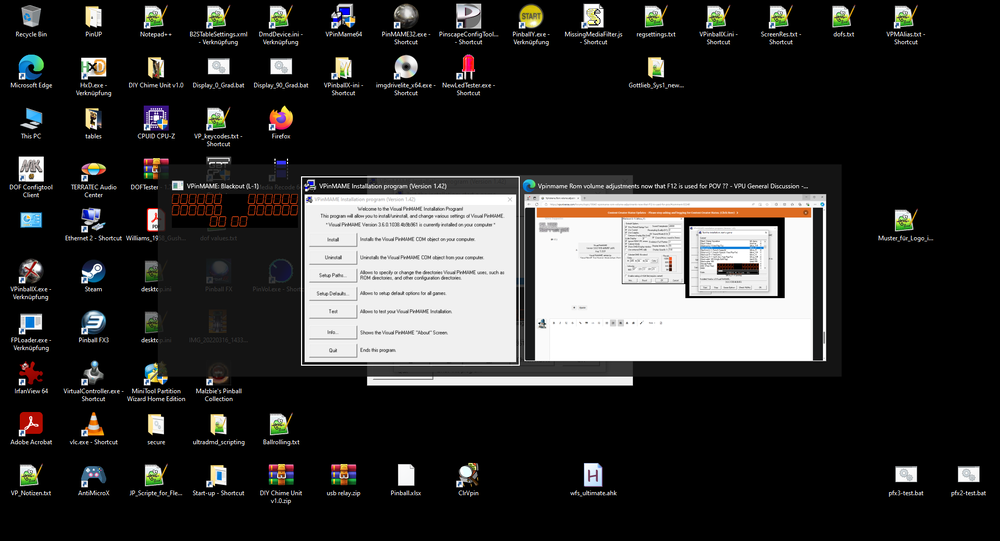
Task: Open the DIY Chime Unit v1.0 folder
Action: (156, 68)
